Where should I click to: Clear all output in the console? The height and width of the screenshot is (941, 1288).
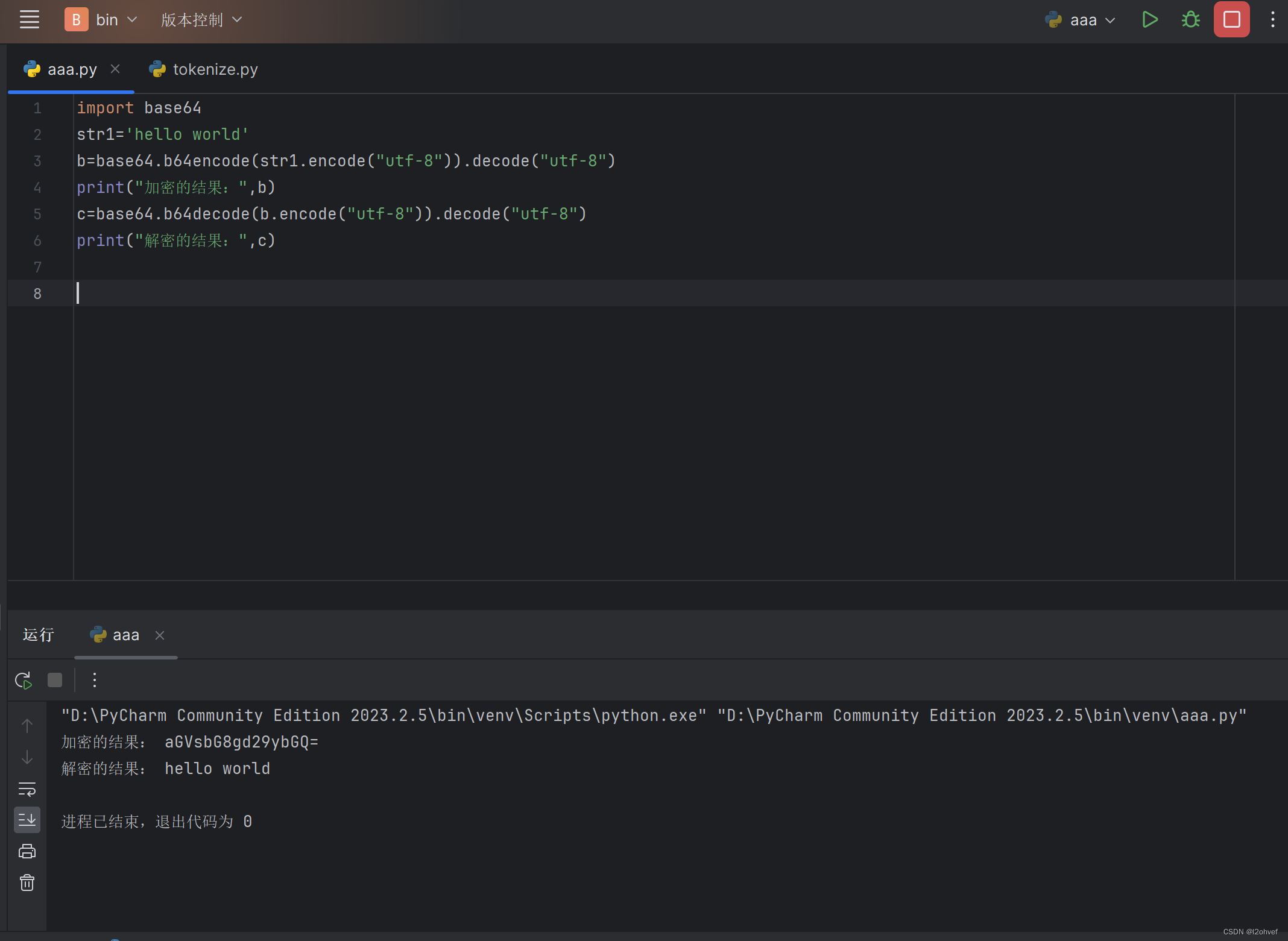(27, 883)
